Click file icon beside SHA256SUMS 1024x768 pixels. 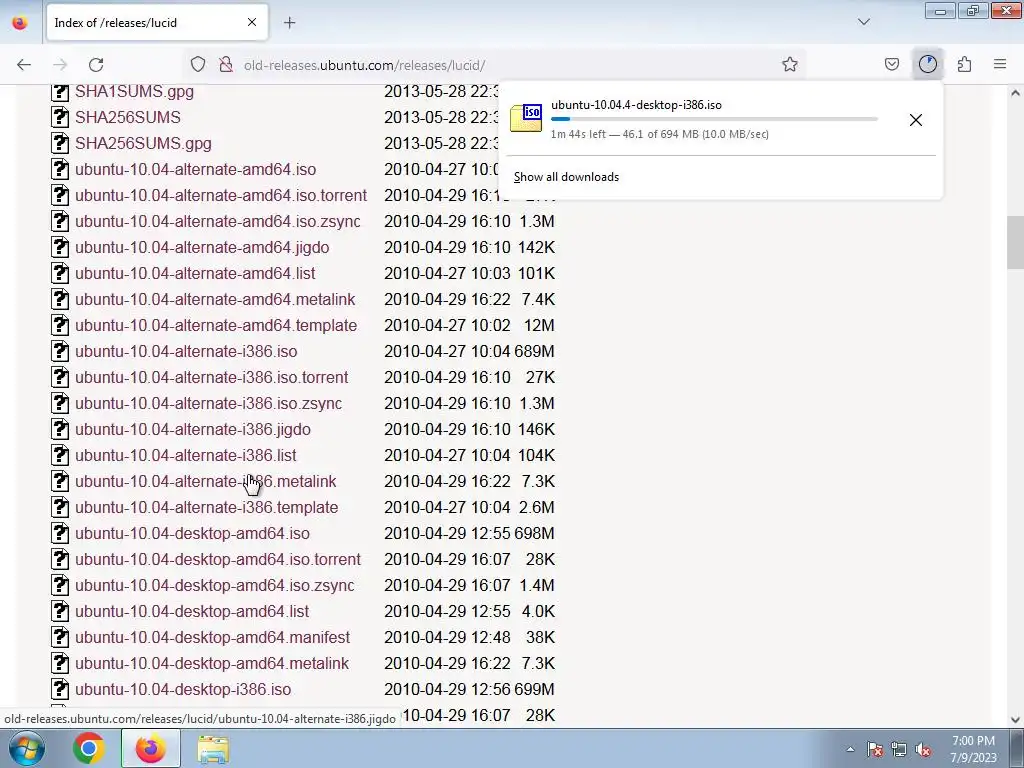point(60,118)
